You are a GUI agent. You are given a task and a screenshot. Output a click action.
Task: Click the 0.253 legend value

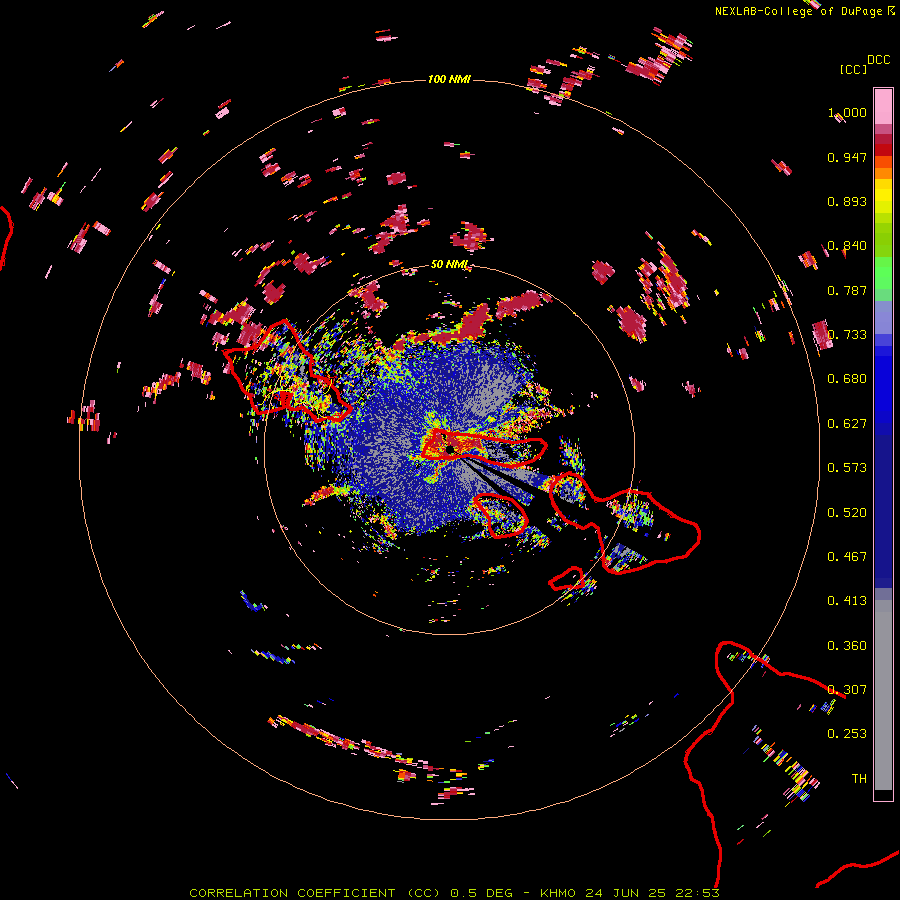tap(847, 734)
